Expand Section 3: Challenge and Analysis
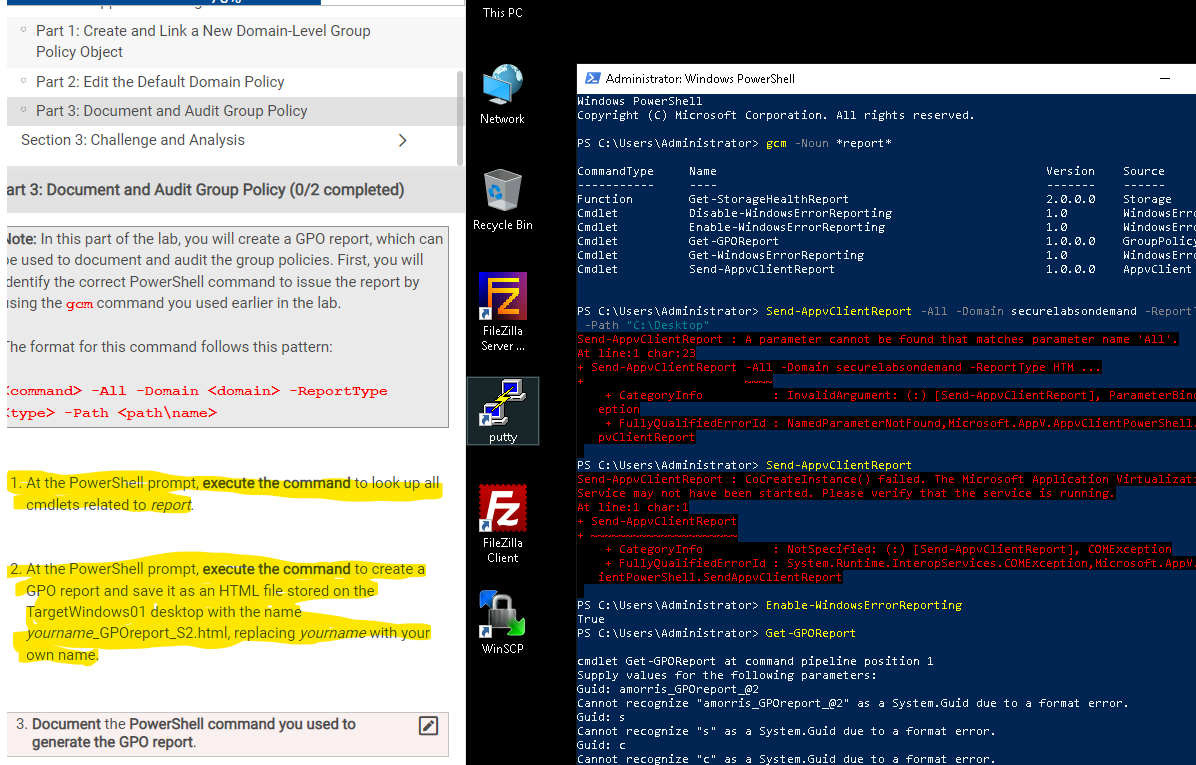 pyautogui.click(x=402, y=141)
